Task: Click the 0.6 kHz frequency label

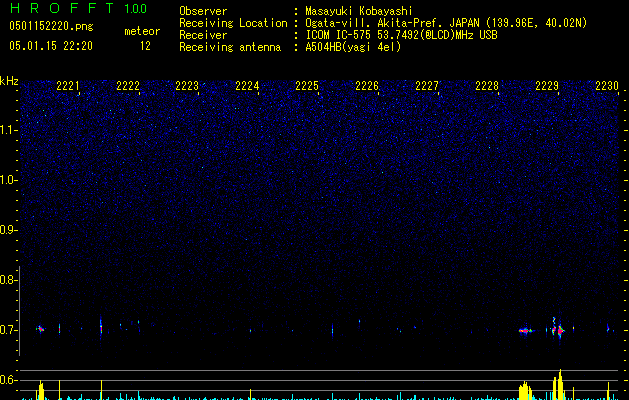Action: [x=8, y=380]
